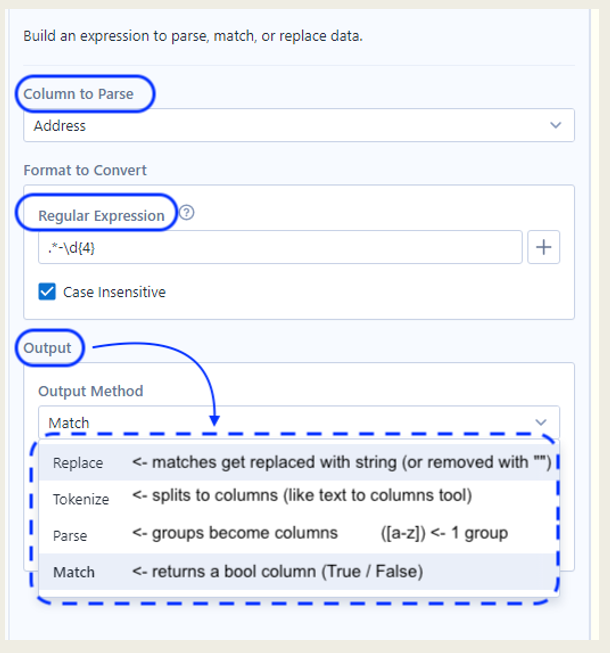Click the chevron arrow on the Address dropdown
Image resolution: width=610 pixels, height=653 pixels.
click(x=556, y=125)
